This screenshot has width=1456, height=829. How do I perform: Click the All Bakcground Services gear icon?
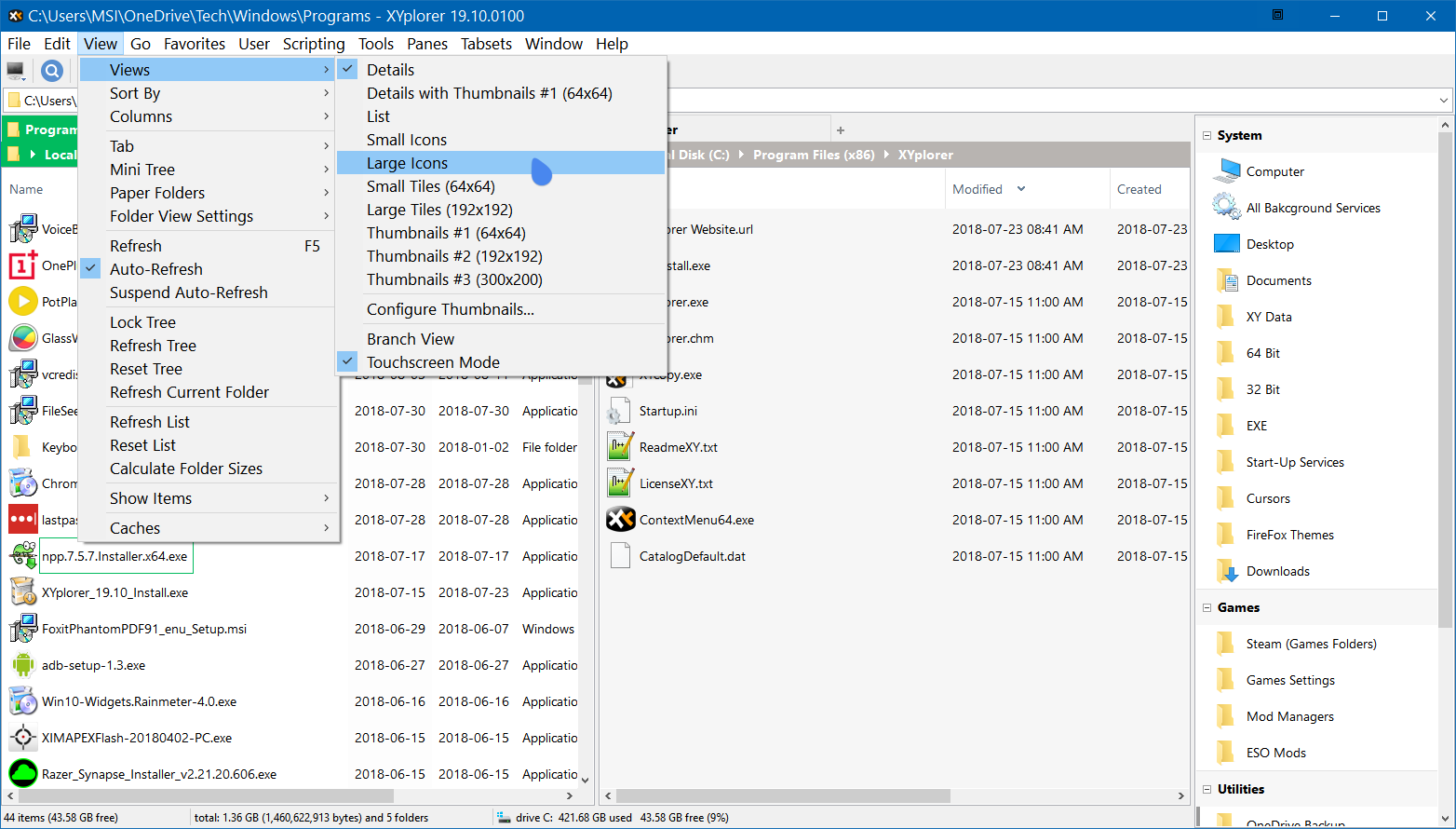click(1227, 207)
